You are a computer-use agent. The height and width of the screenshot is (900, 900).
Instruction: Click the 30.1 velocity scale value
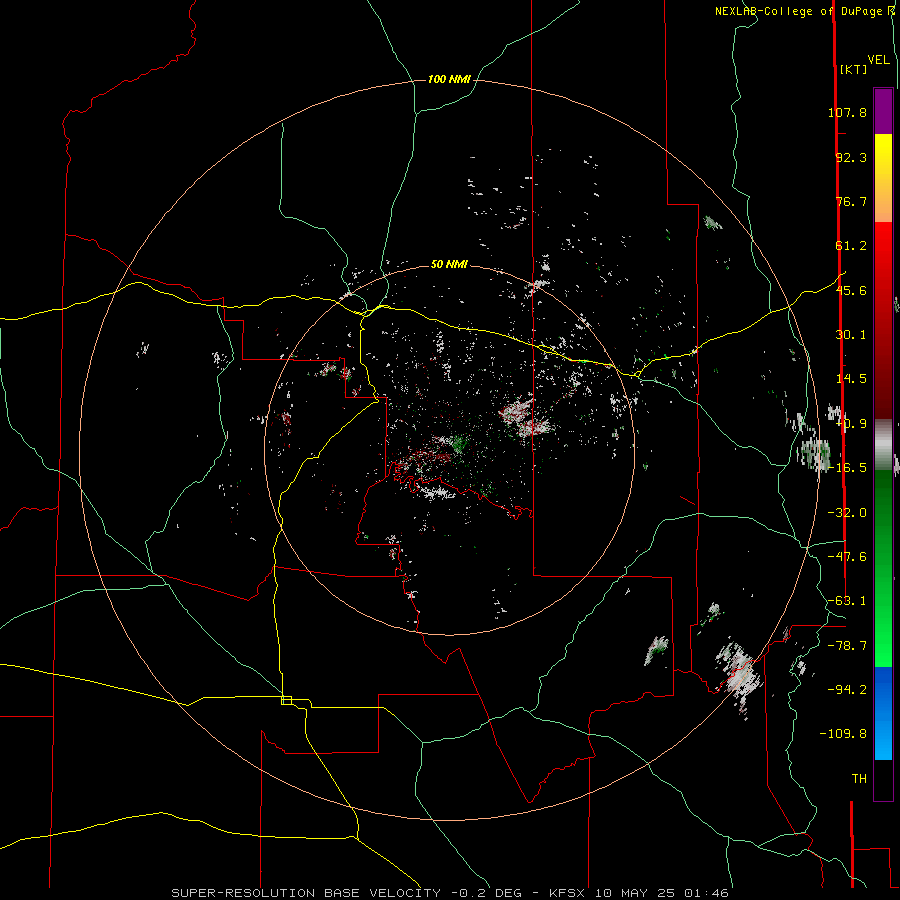click(x=851, y=335)
